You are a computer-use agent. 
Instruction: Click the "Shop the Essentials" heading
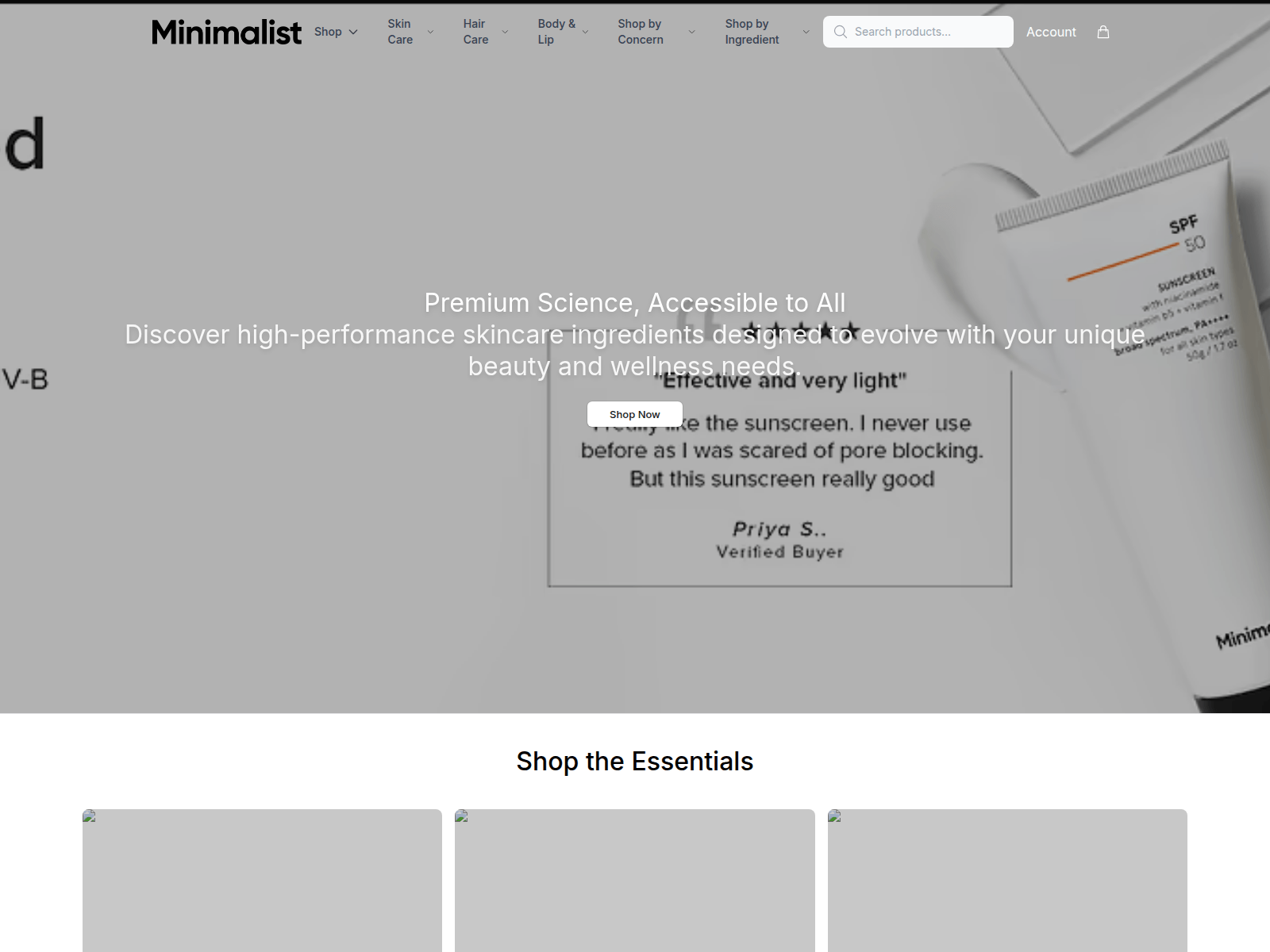pyautogui.click(x=635, y=762)
